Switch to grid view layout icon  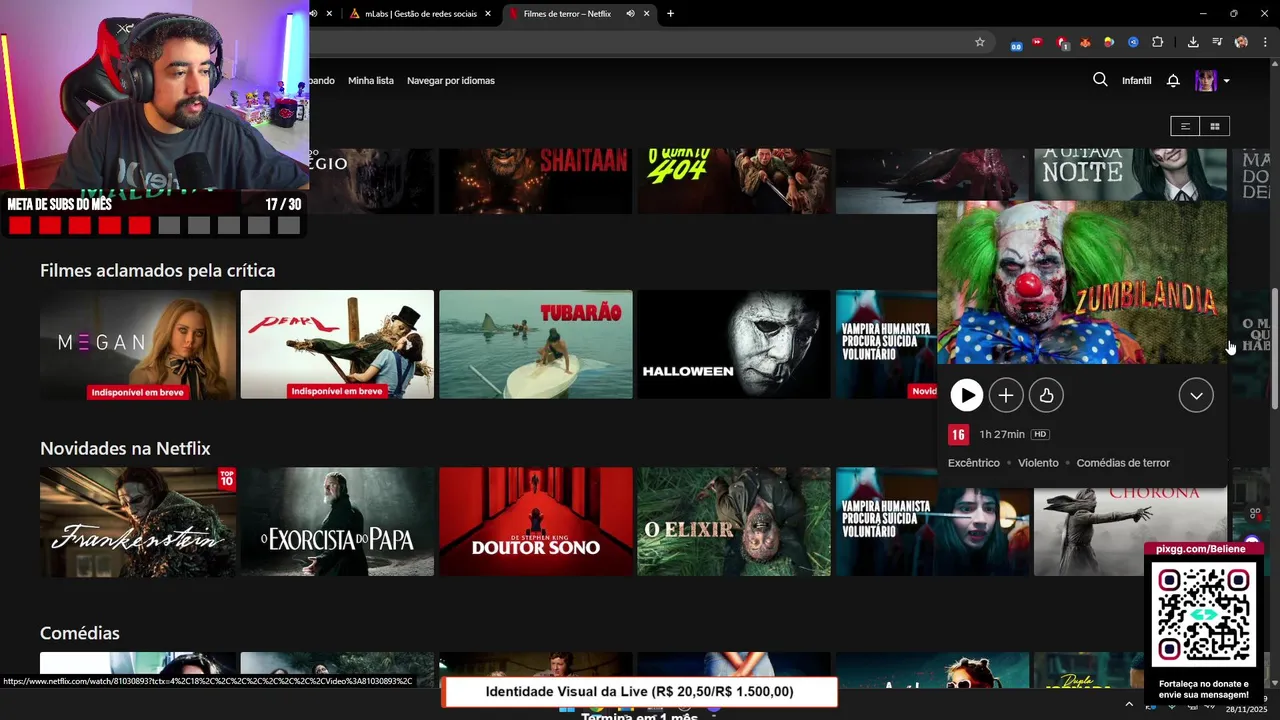(x=1215, y=126)
